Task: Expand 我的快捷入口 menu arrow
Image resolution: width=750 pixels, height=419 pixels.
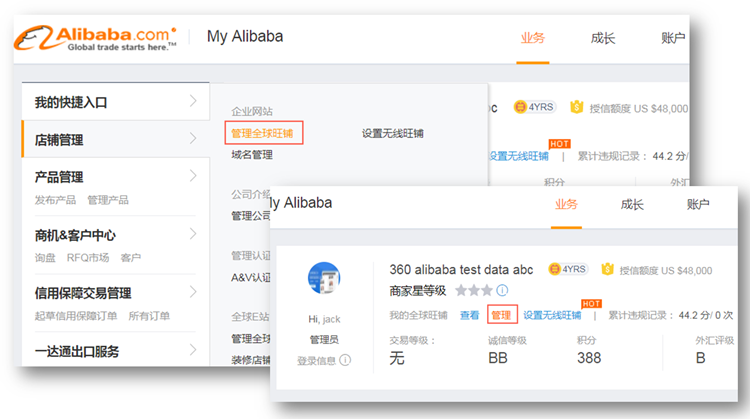Action: [x=193, y=101]
